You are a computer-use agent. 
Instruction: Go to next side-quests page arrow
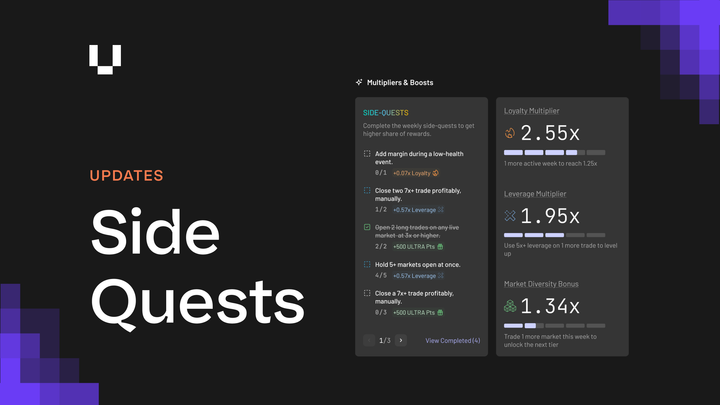click(x=401, y=340)
